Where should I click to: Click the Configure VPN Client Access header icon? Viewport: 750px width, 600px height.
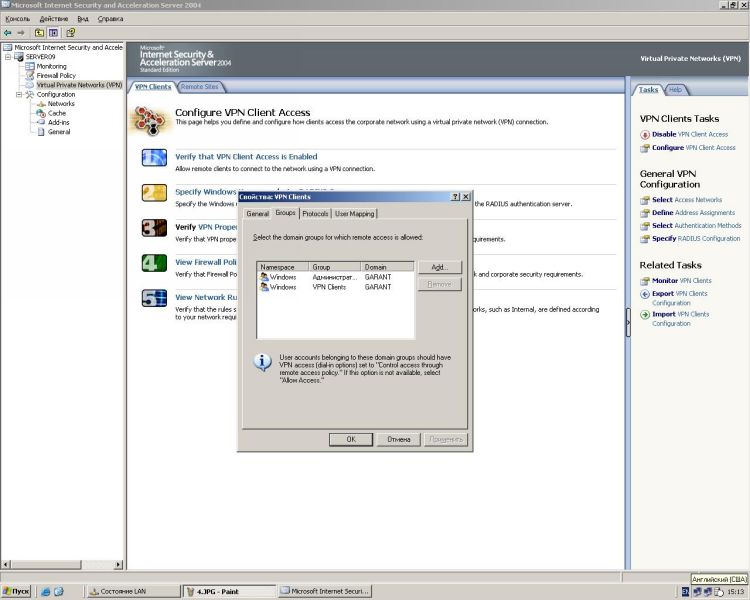(x=150, y=120)
